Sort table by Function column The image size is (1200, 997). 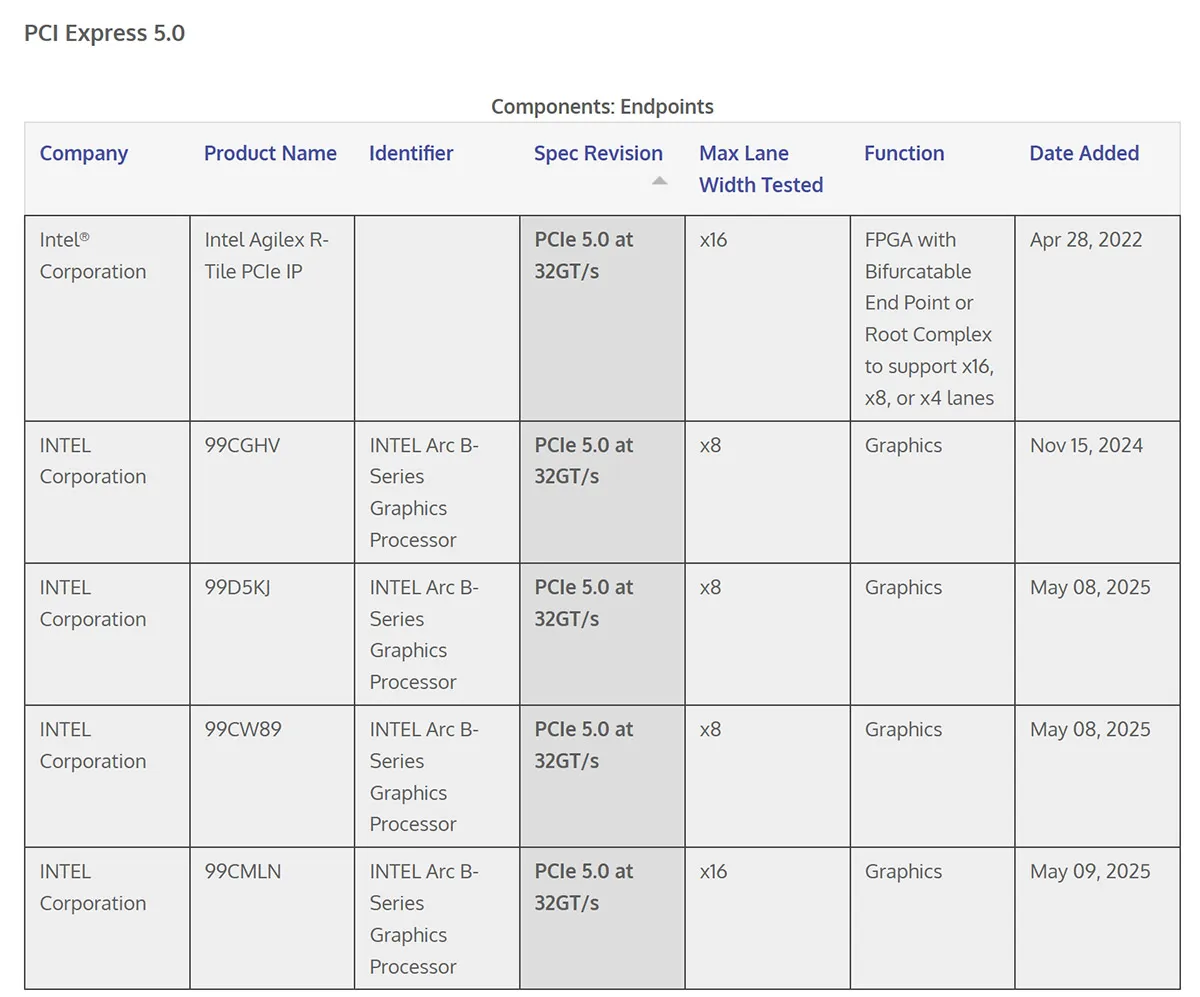pos(904,153)
